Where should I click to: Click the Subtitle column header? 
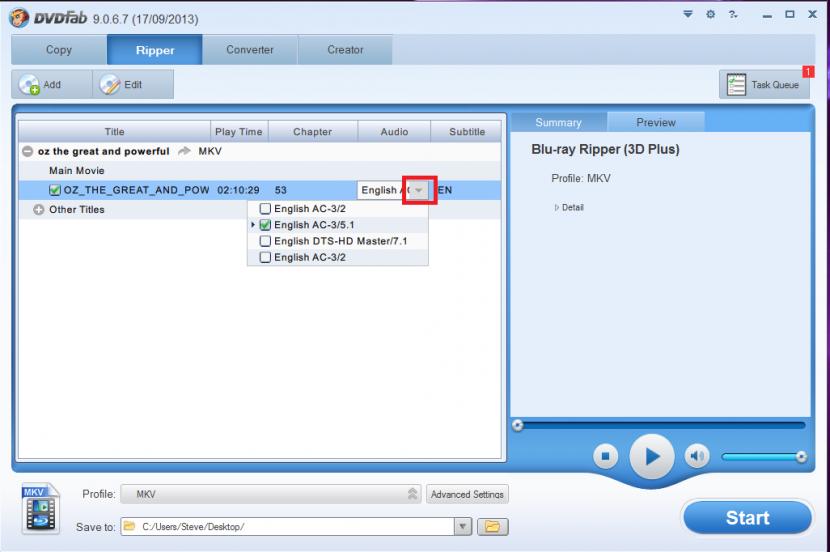467,132
